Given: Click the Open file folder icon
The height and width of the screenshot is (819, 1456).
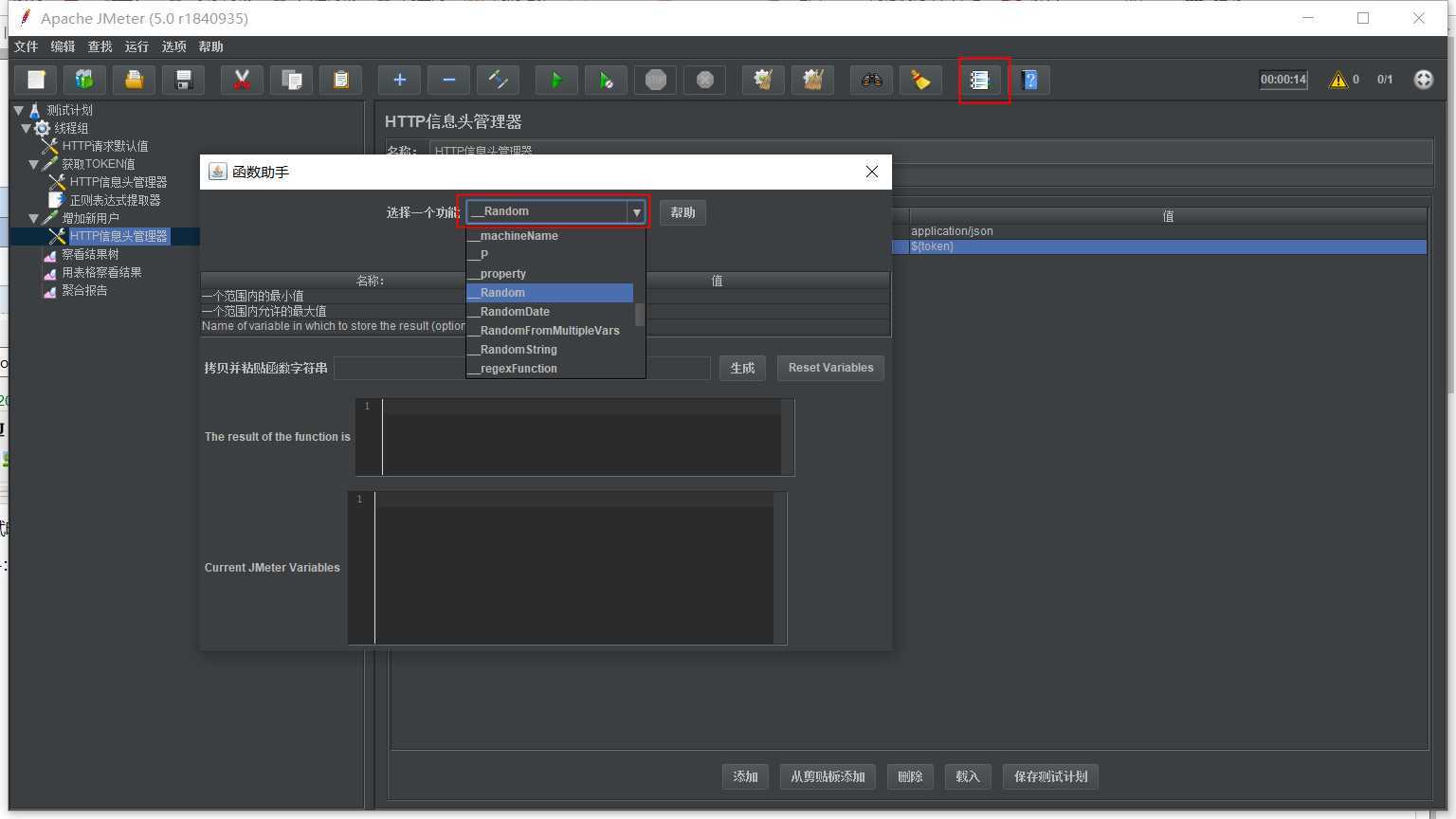Looking at the screenshot, I should (134, 80).
